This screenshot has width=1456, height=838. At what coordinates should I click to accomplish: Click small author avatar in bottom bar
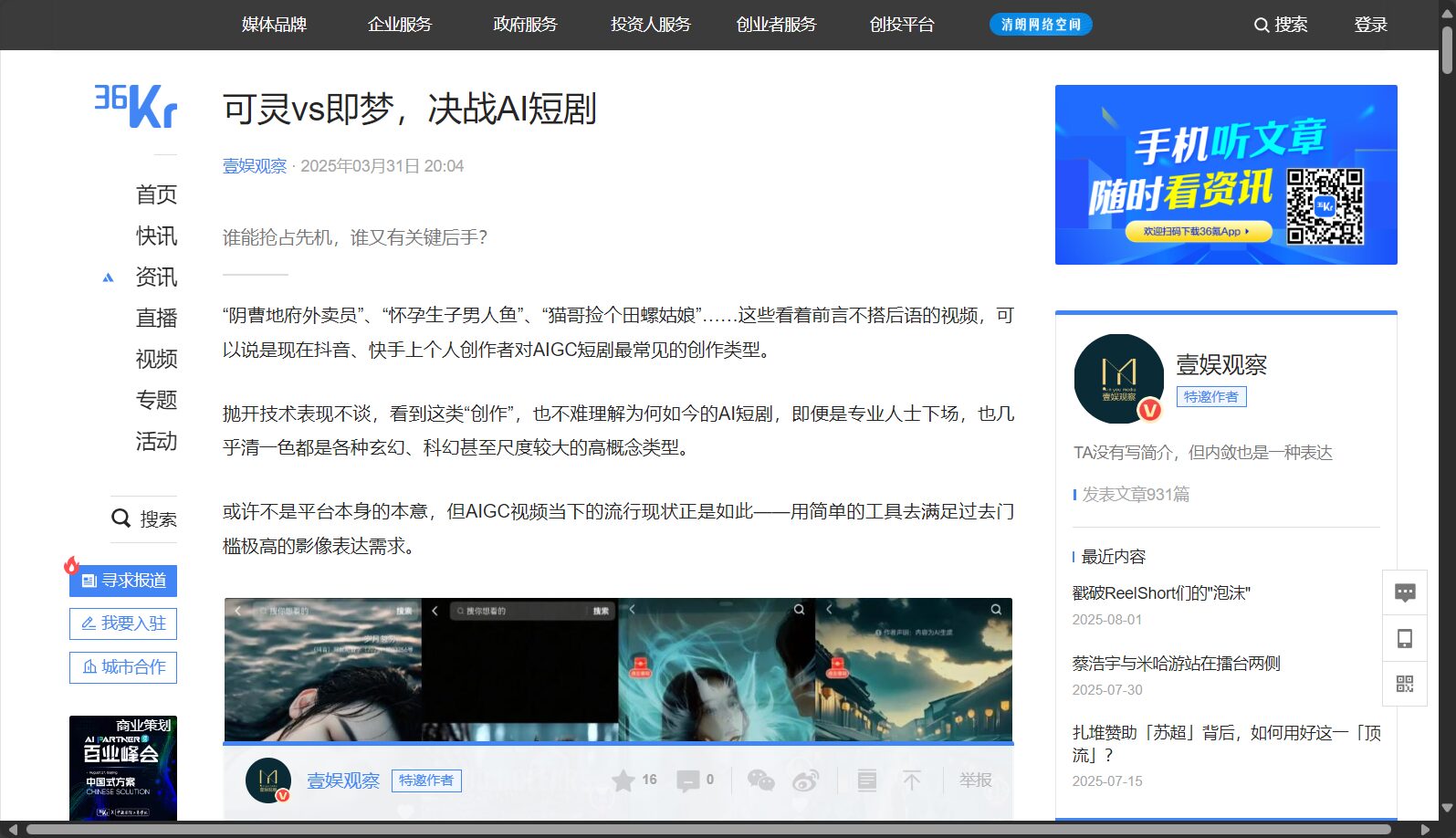[x=268, y=780]
